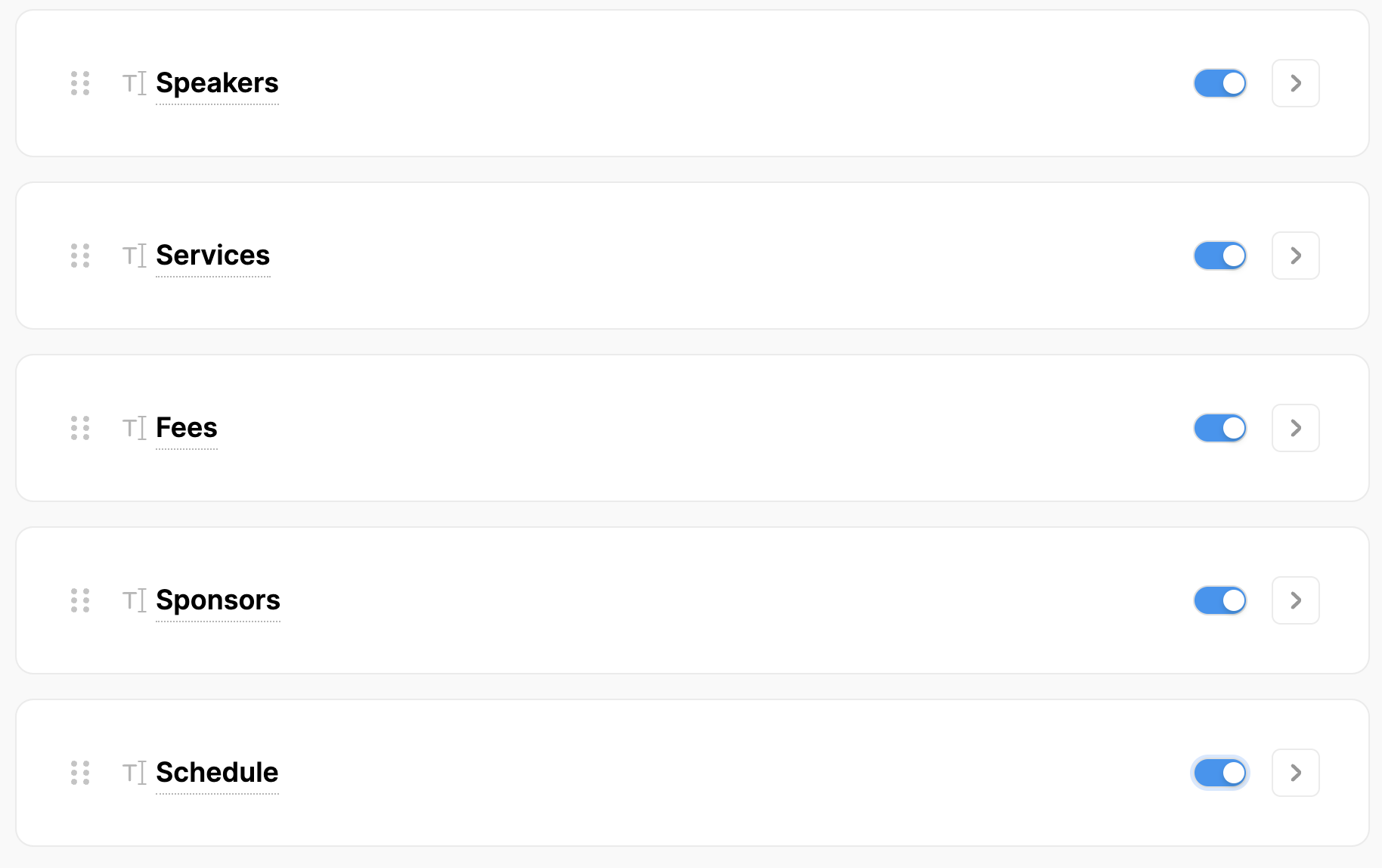
Task: Switch off the Sponsors toggle
Action: (1219, 600)
